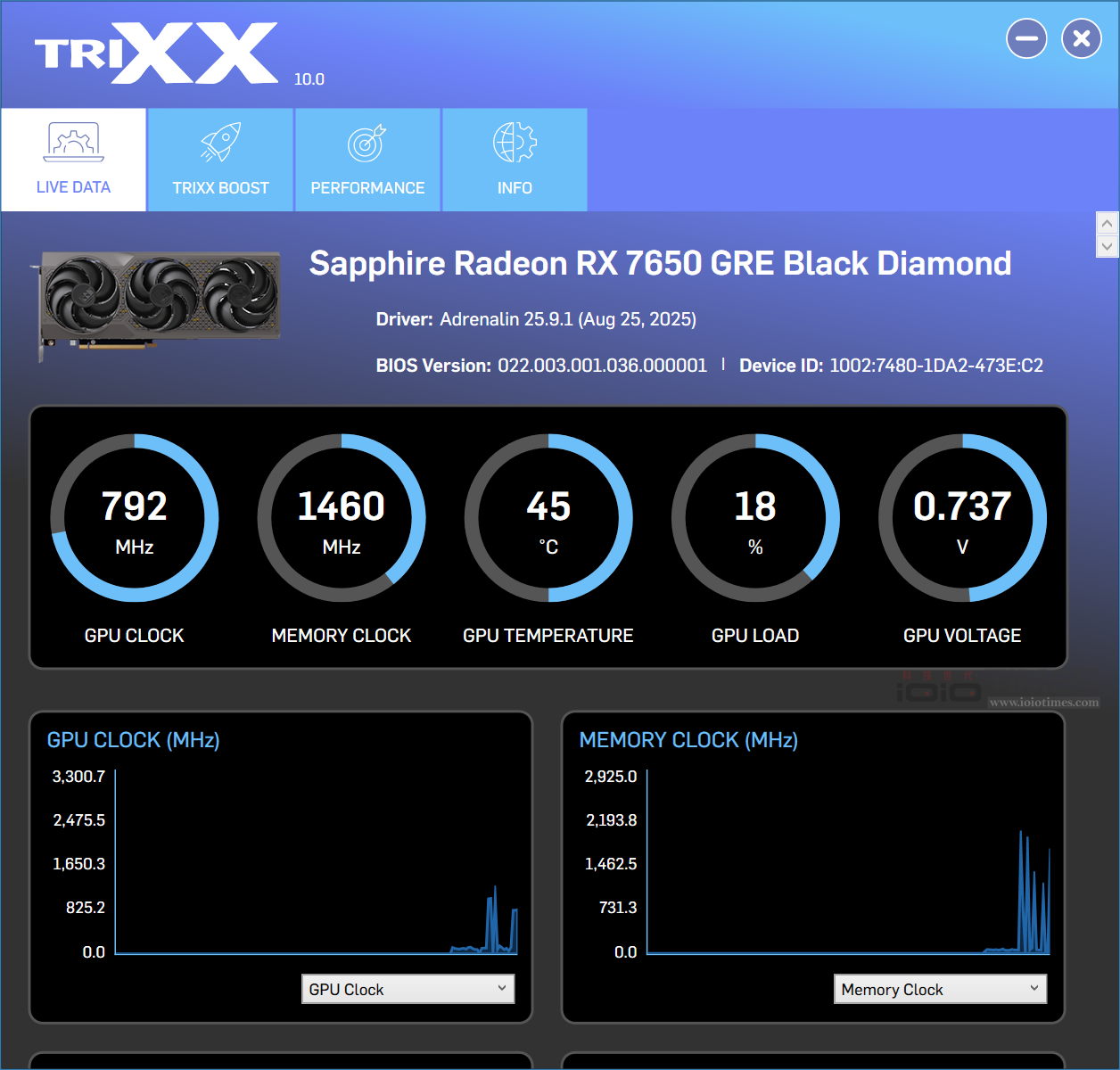Viewport: 1120px width, 1070px height.
Task: Switch to the INFO tab
Action: 515,160
